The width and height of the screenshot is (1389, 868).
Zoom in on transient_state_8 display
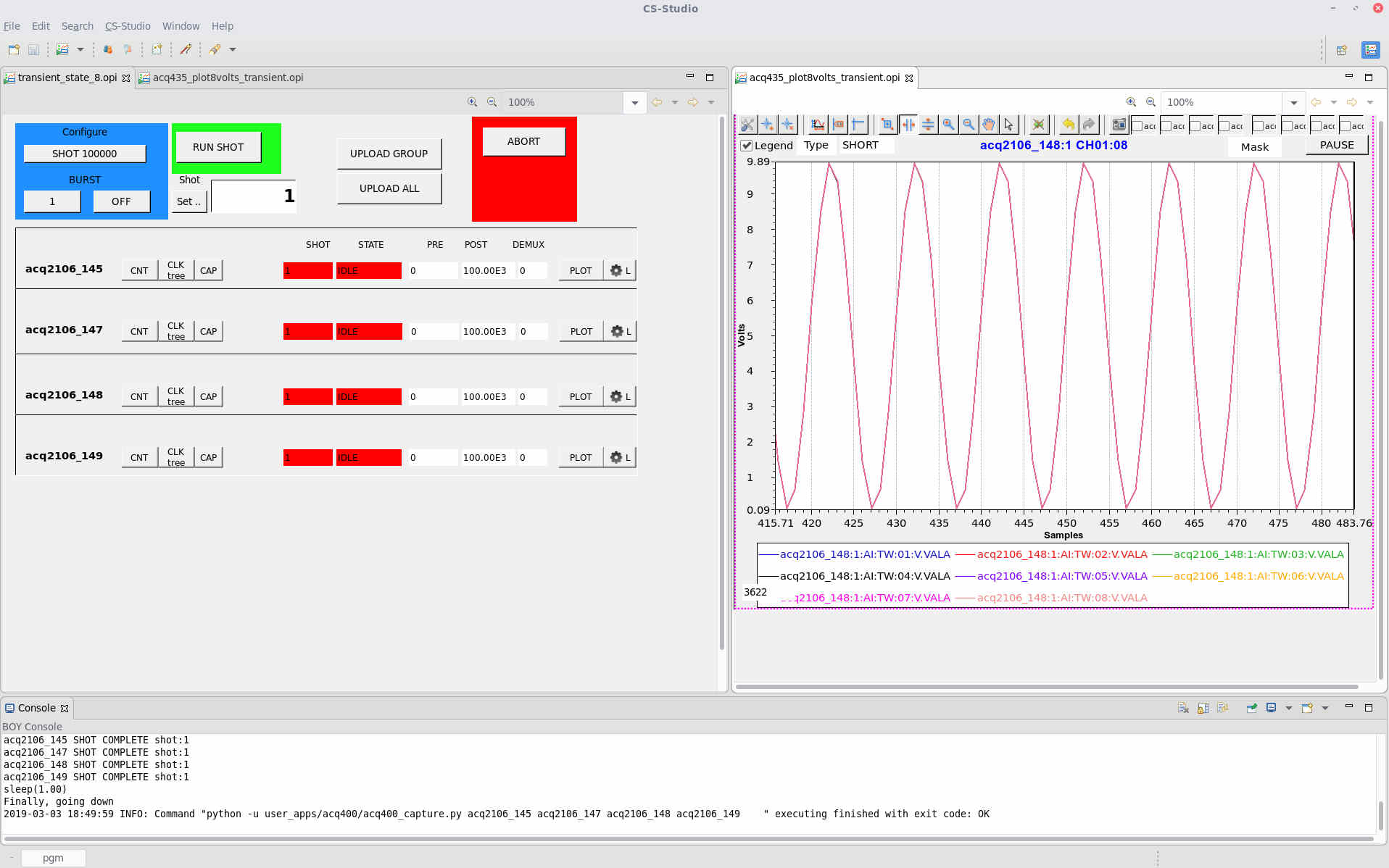(x=473, y=102)
